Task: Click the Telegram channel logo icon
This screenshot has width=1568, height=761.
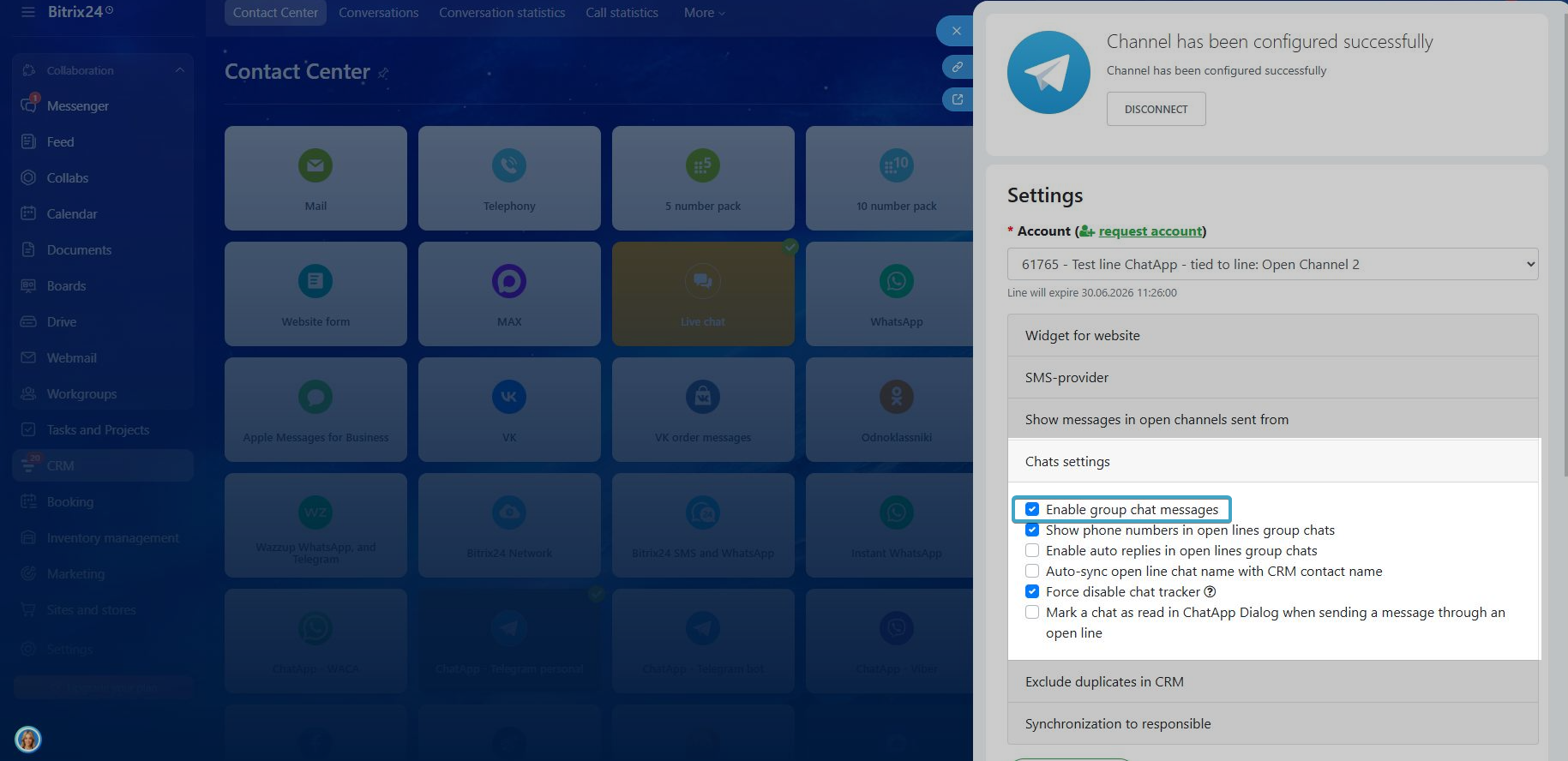Action: tap(1048, 73)
